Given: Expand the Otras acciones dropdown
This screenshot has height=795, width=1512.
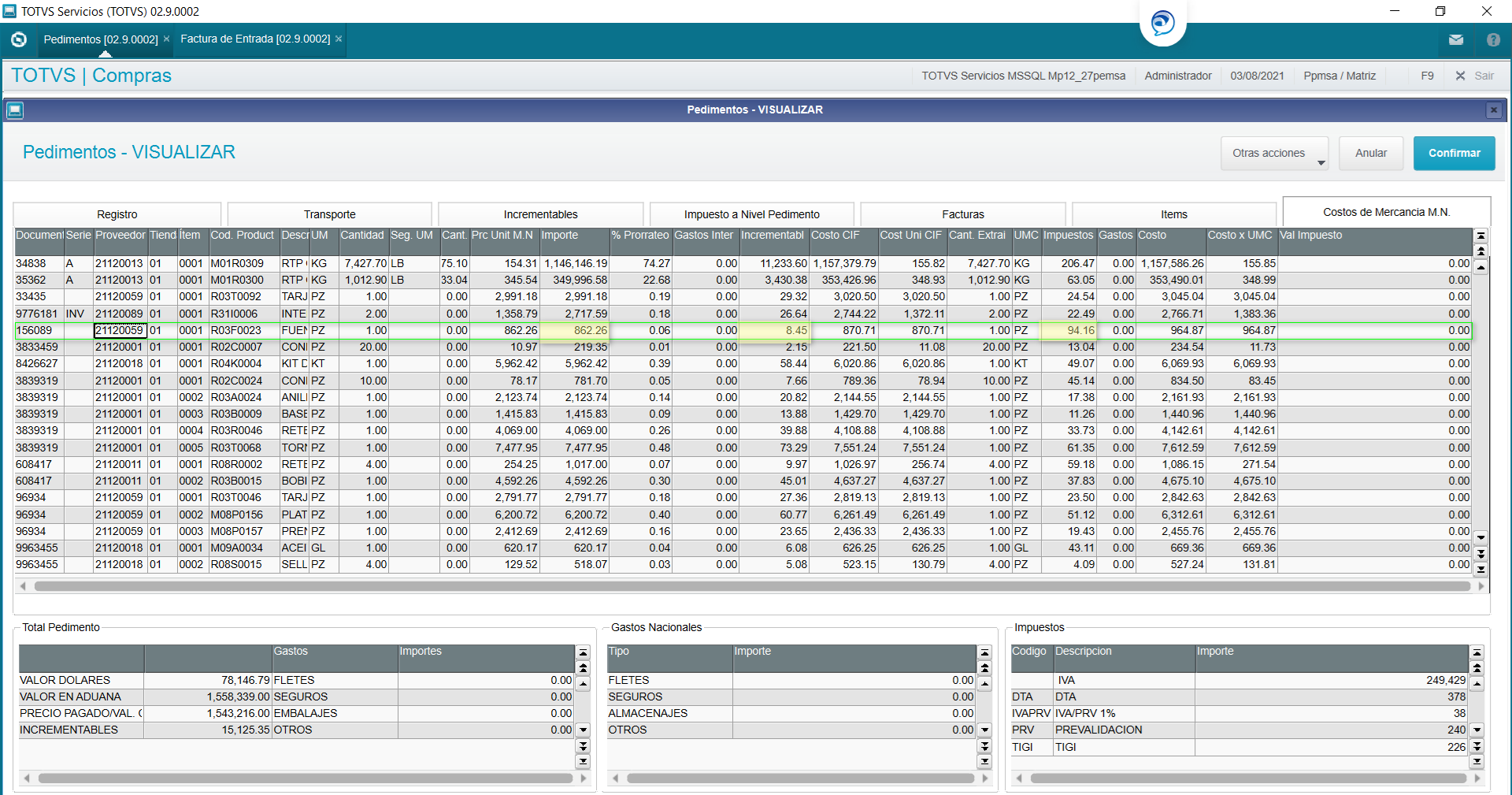Looking at the screenshot, I should coord(1274,154).
